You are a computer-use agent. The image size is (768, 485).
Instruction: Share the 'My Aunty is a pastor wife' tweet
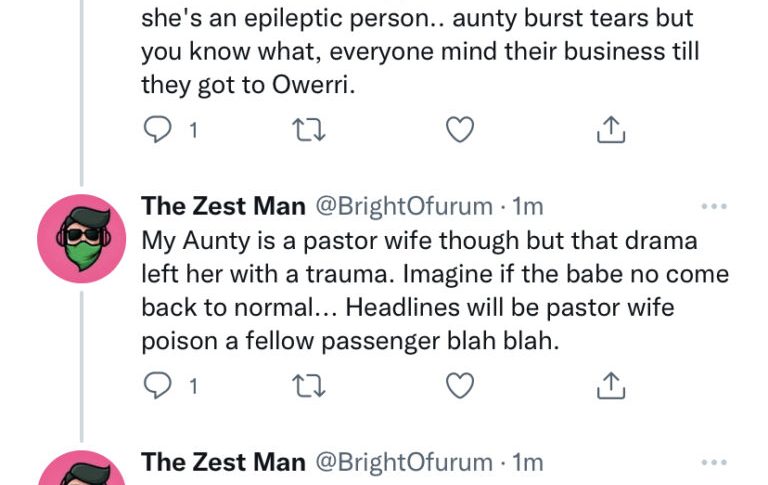pyautogui.click(x=611, y=385)
